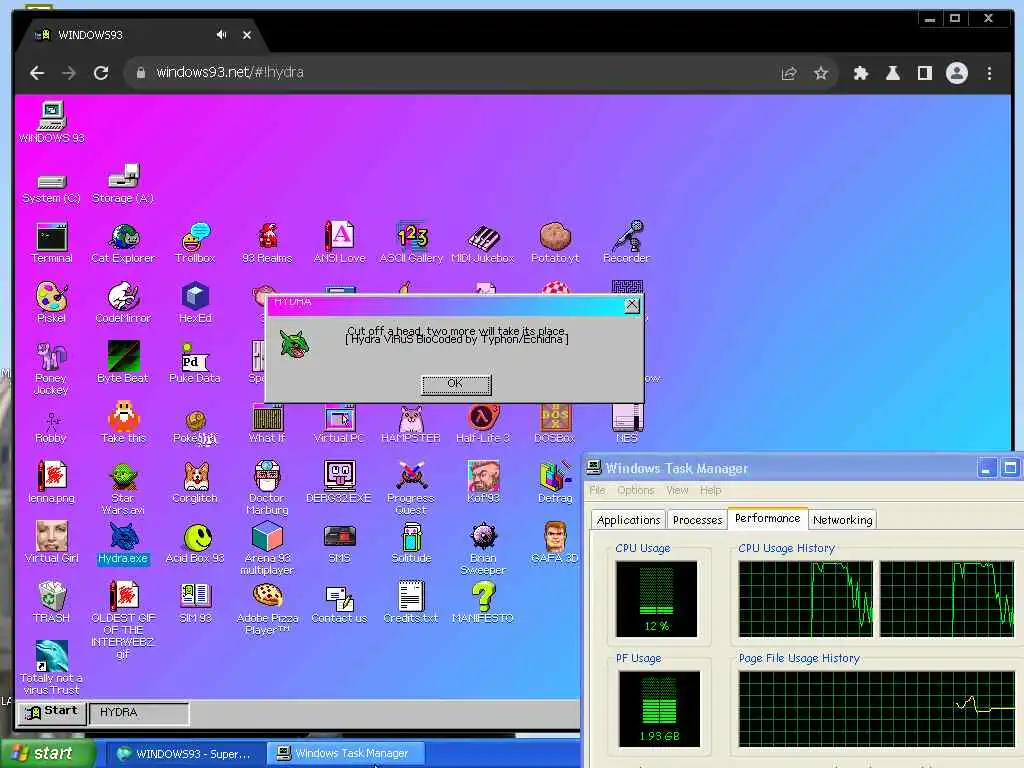Open Networking tab in Task Manager
This screenshot has width=1024, height=768.
click(x=842, y=520)
